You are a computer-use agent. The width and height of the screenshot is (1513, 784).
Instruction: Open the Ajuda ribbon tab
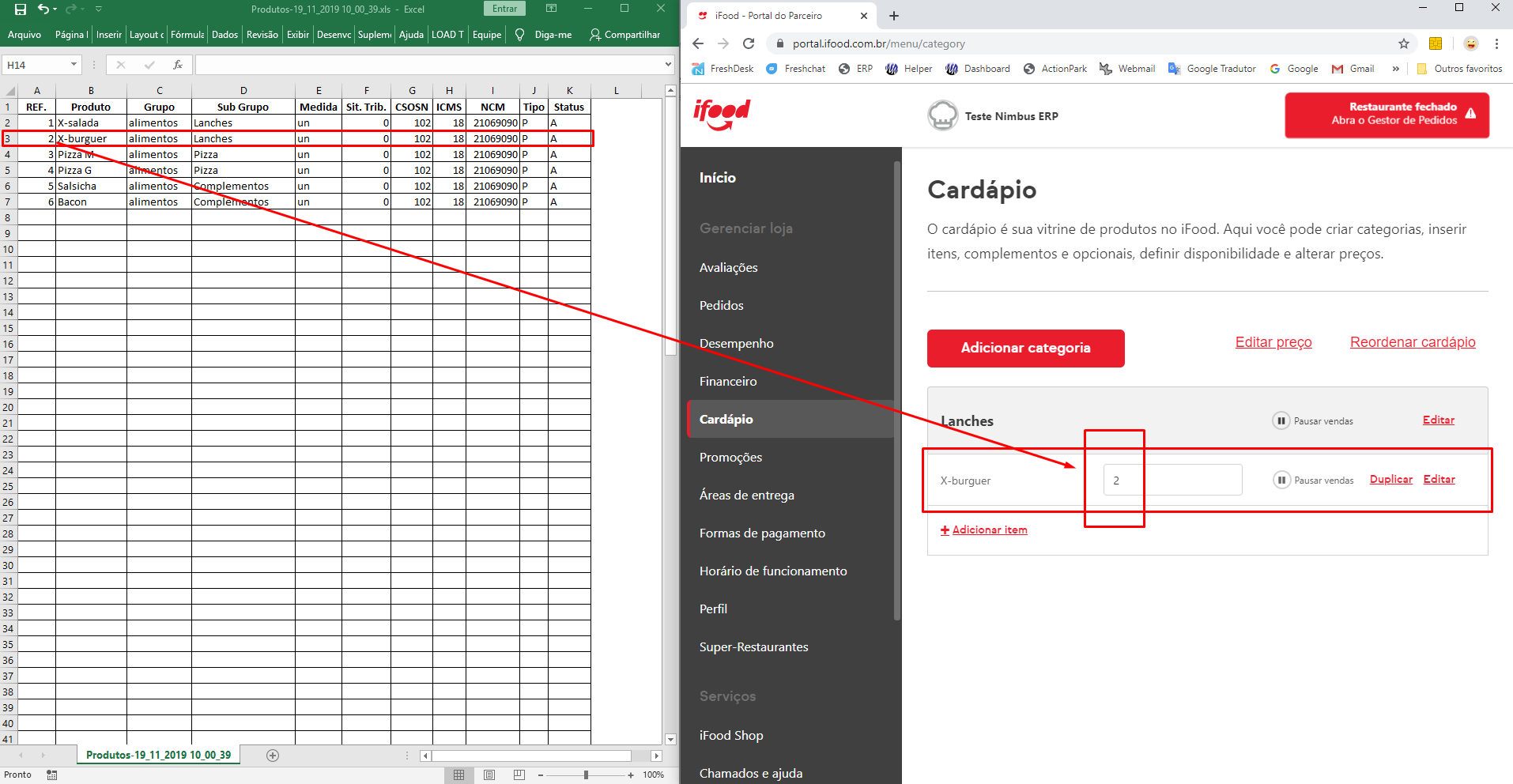tap(411, 35)
